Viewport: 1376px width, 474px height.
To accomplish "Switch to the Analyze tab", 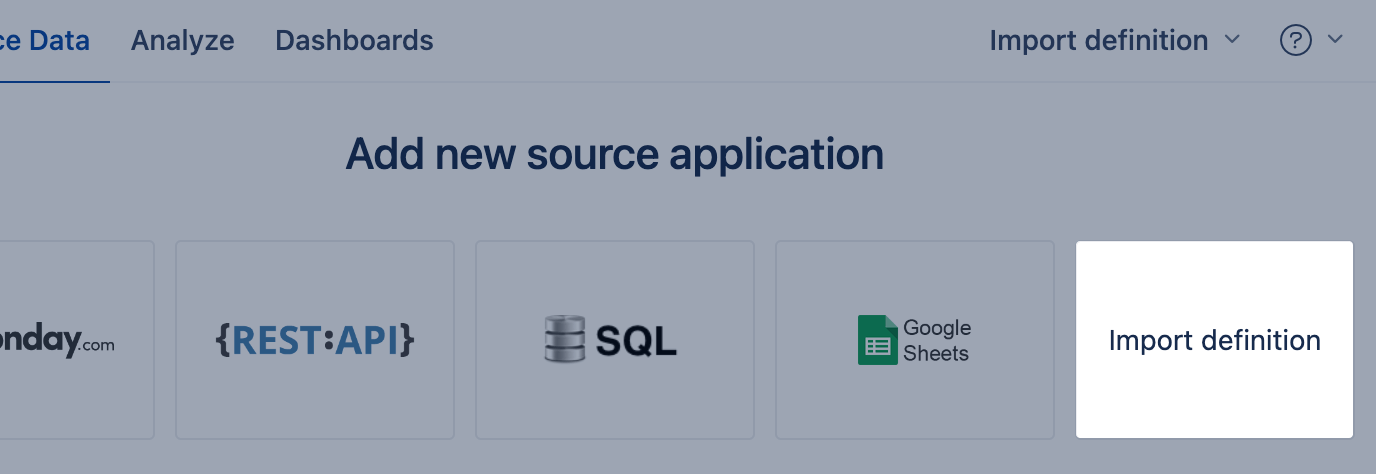I will (x=182, y=41).
